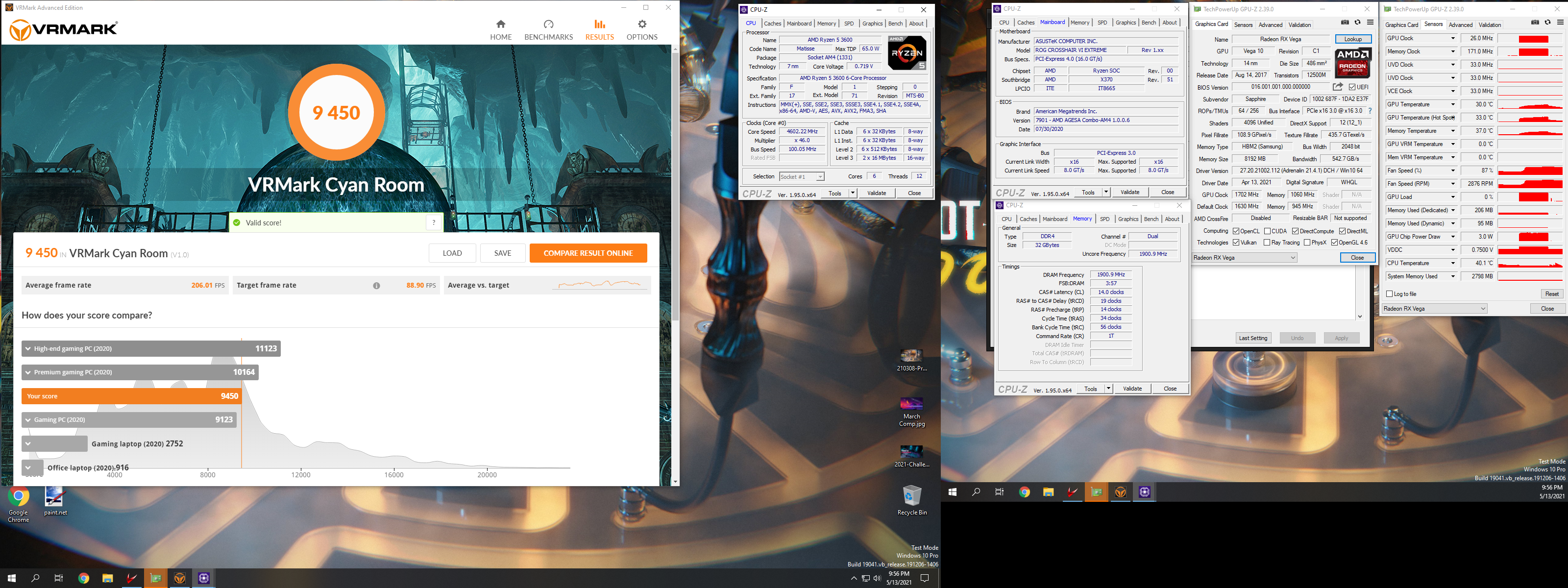The image size is (1568, 588).
Task: Click the Average vs. target frame rate graph
Action: point(600,285)
